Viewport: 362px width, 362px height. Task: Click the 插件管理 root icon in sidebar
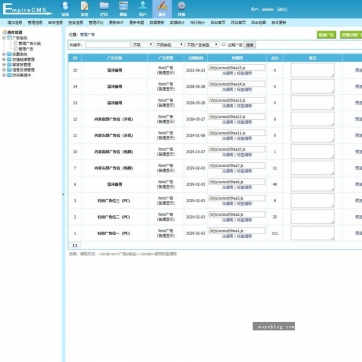pos(5,32)
